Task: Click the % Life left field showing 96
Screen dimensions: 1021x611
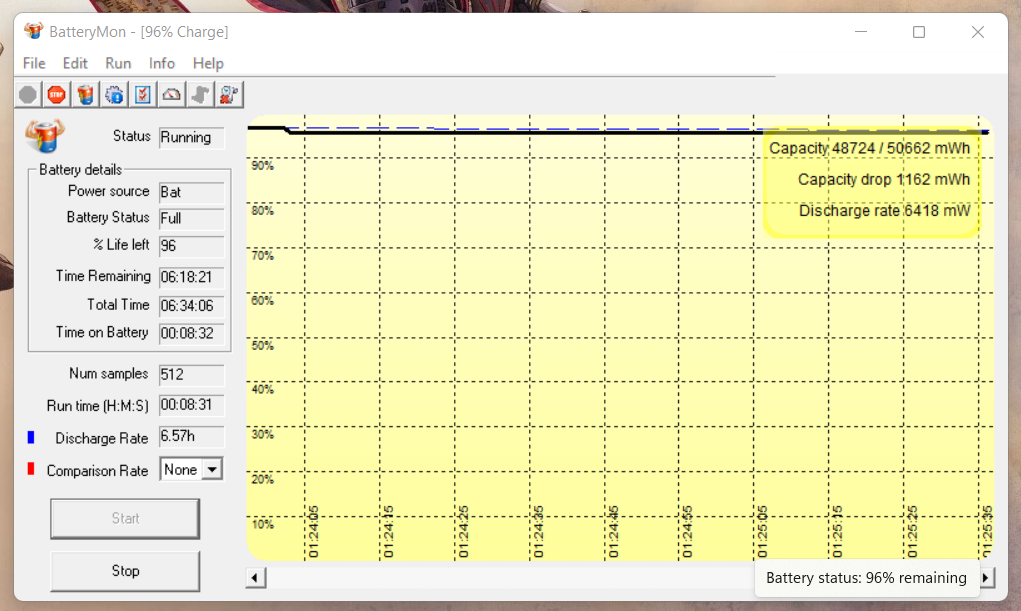Action: click(x=191, y=246)
